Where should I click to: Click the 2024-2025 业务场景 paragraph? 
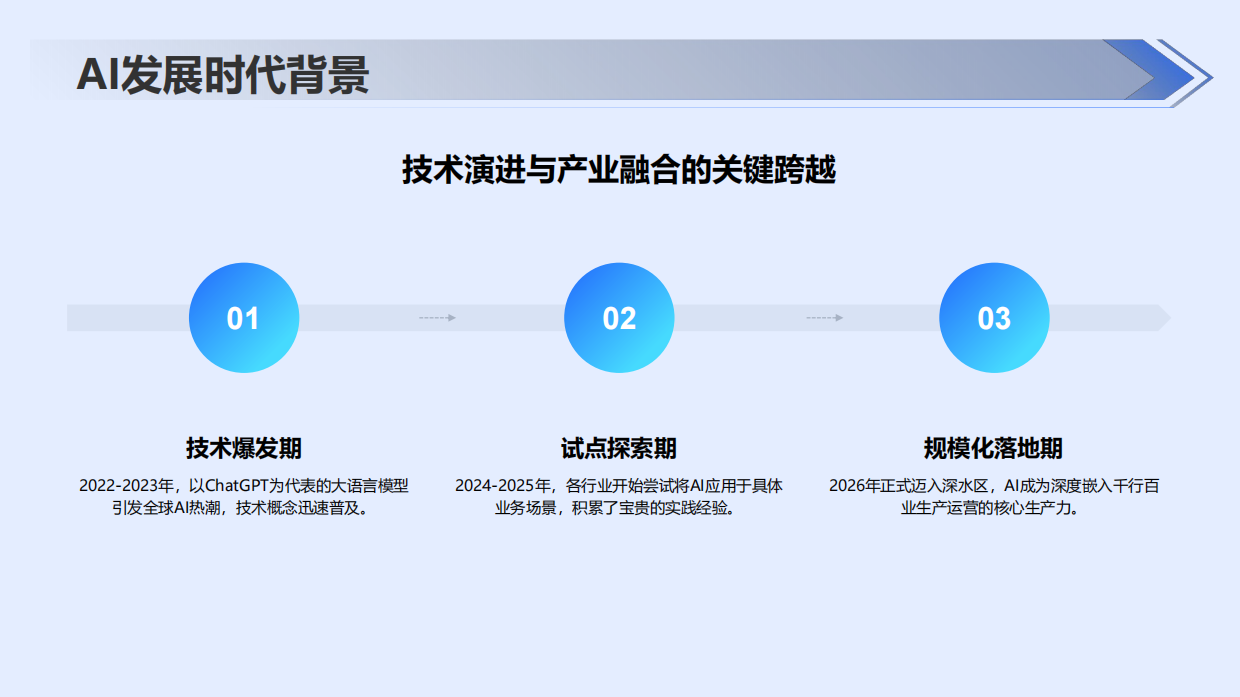618,497
